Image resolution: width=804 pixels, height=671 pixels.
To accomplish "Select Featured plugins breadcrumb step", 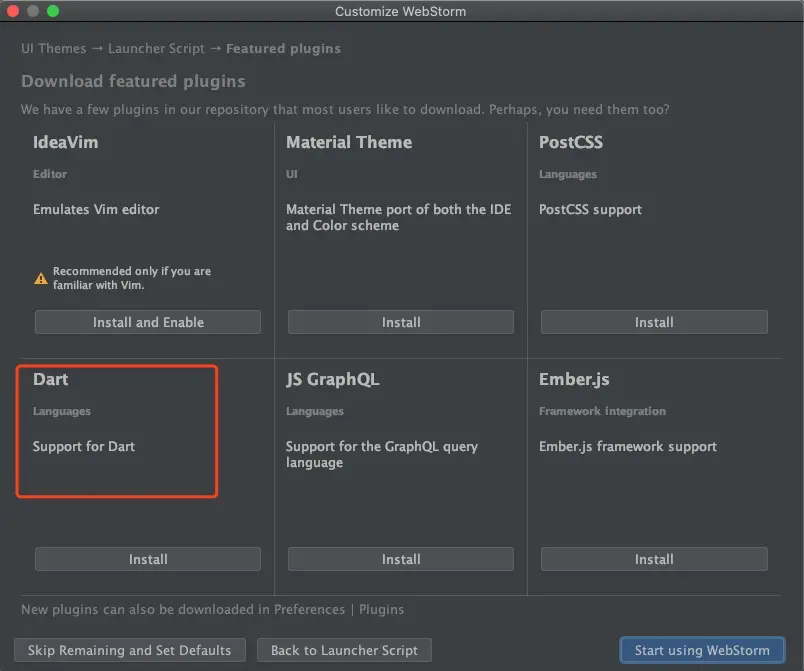I will pyautogui.click(x=283, y=49).
